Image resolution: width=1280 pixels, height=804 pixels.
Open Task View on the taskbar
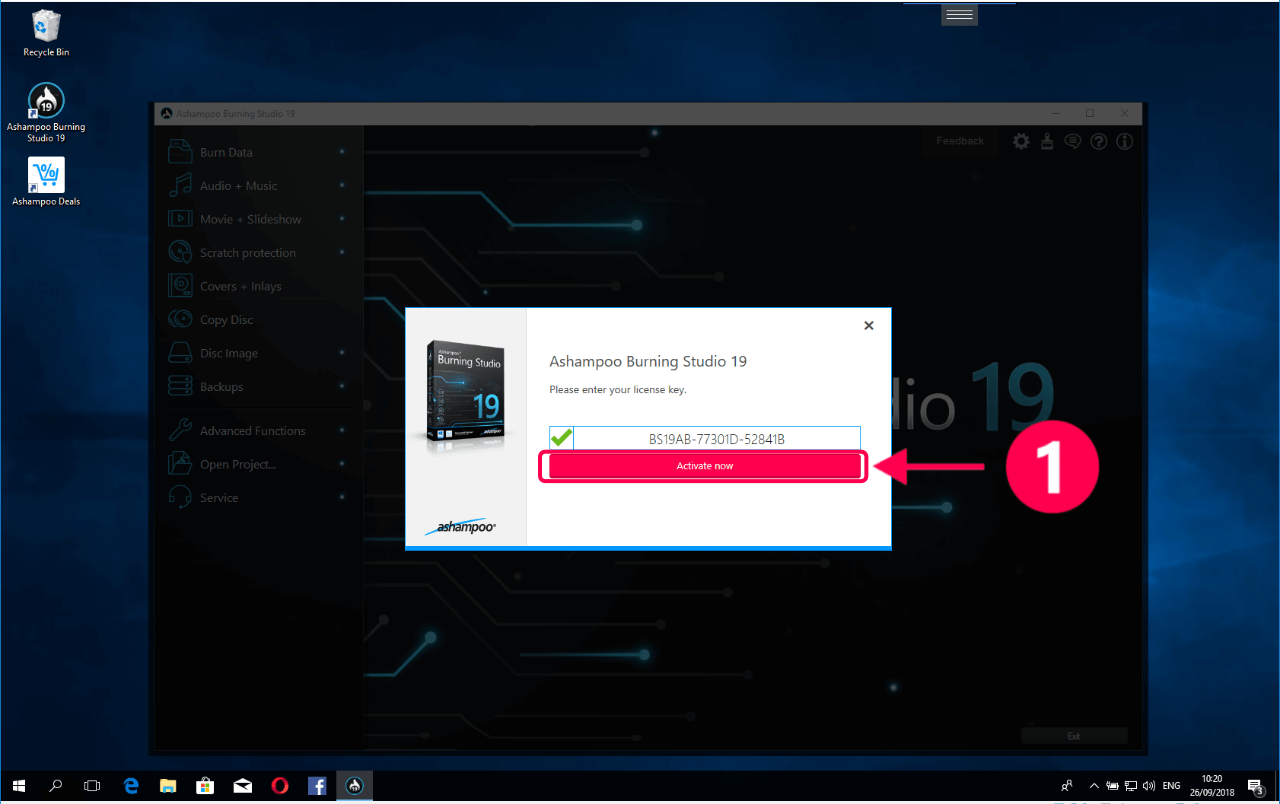tap(93, 787)
